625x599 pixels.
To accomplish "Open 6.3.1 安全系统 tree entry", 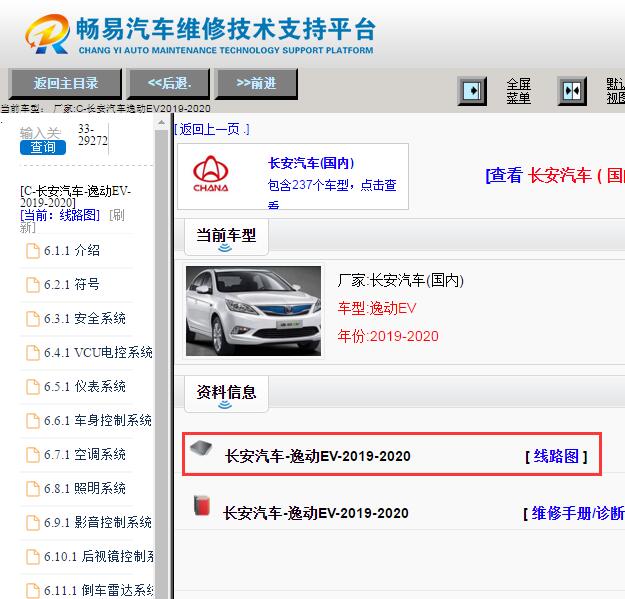I will (x=85, y=319).
